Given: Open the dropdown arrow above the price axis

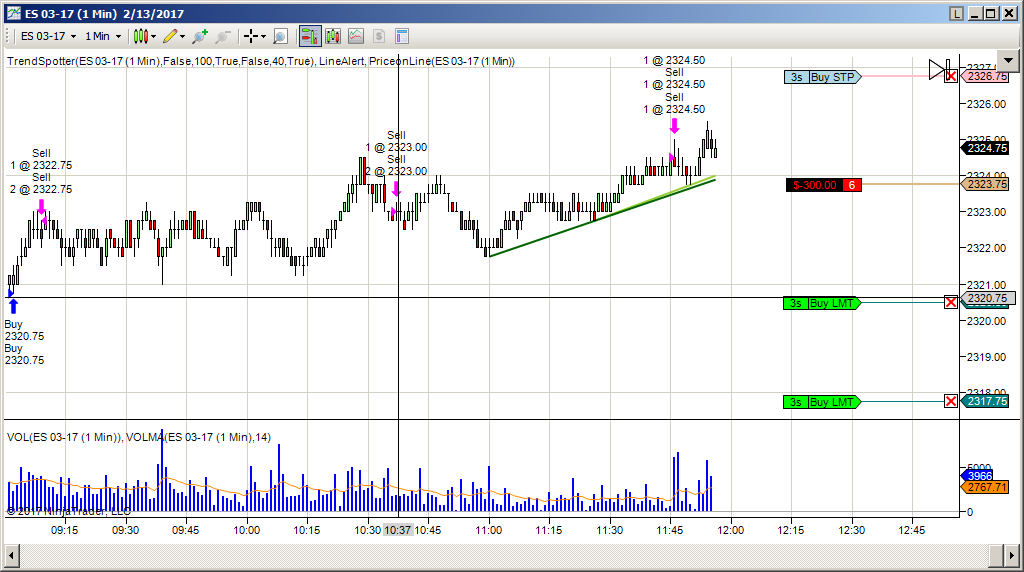Looking at the screenshot, I should click(1009, 61).
